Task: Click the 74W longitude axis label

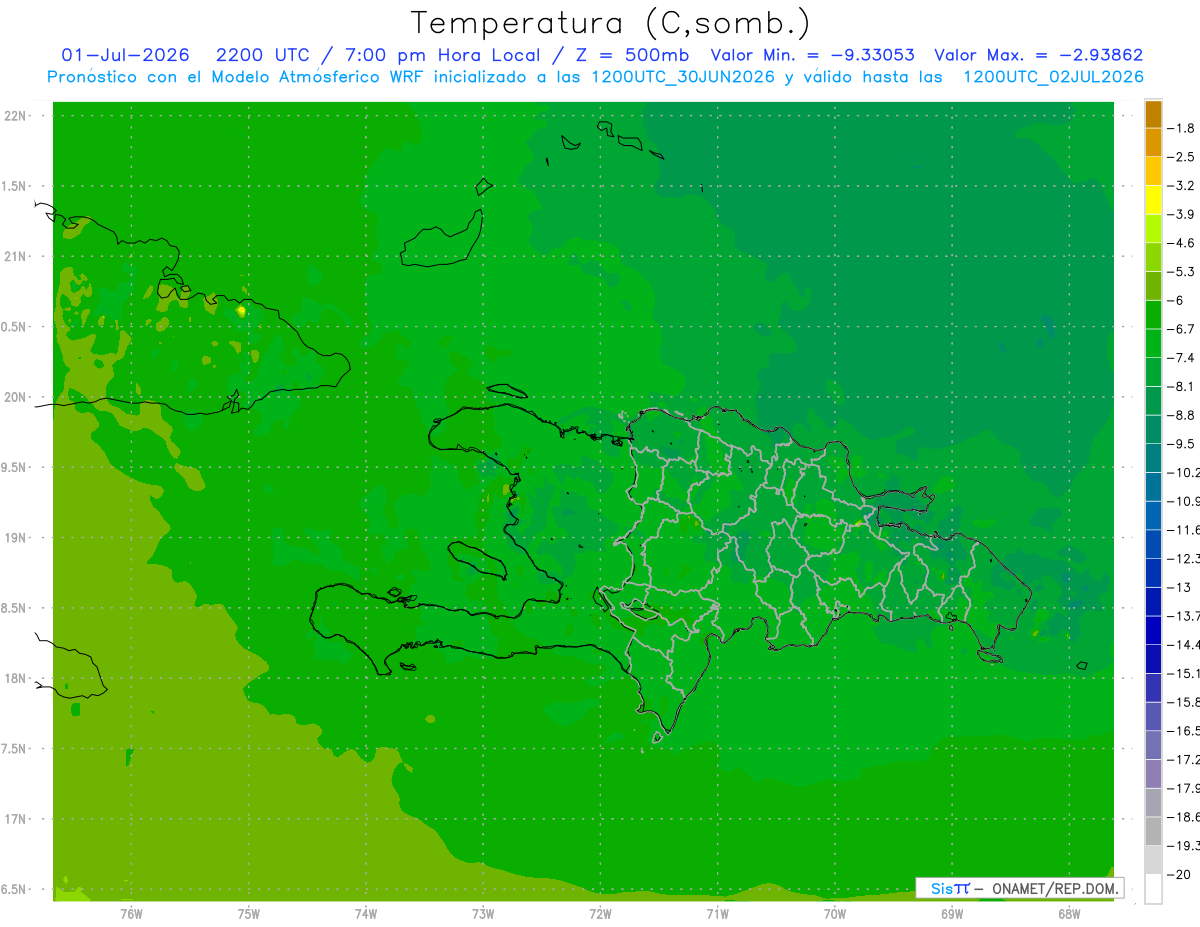Action: tap(366, 914)
